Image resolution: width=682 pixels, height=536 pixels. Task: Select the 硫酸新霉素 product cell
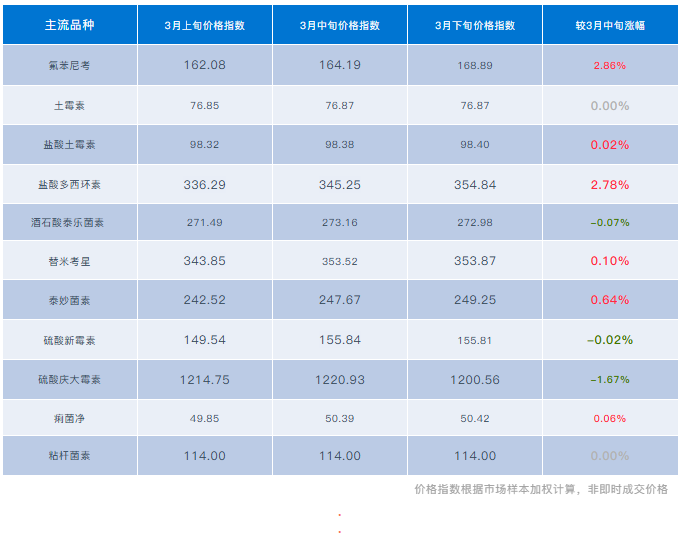[68, 340]
